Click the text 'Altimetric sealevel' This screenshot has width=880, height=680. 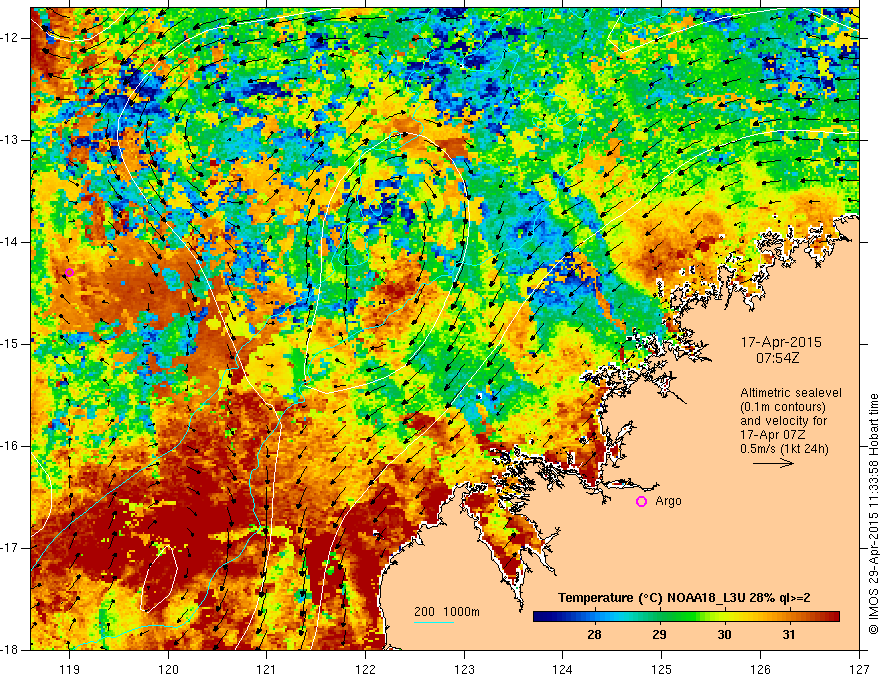[791, 393]
